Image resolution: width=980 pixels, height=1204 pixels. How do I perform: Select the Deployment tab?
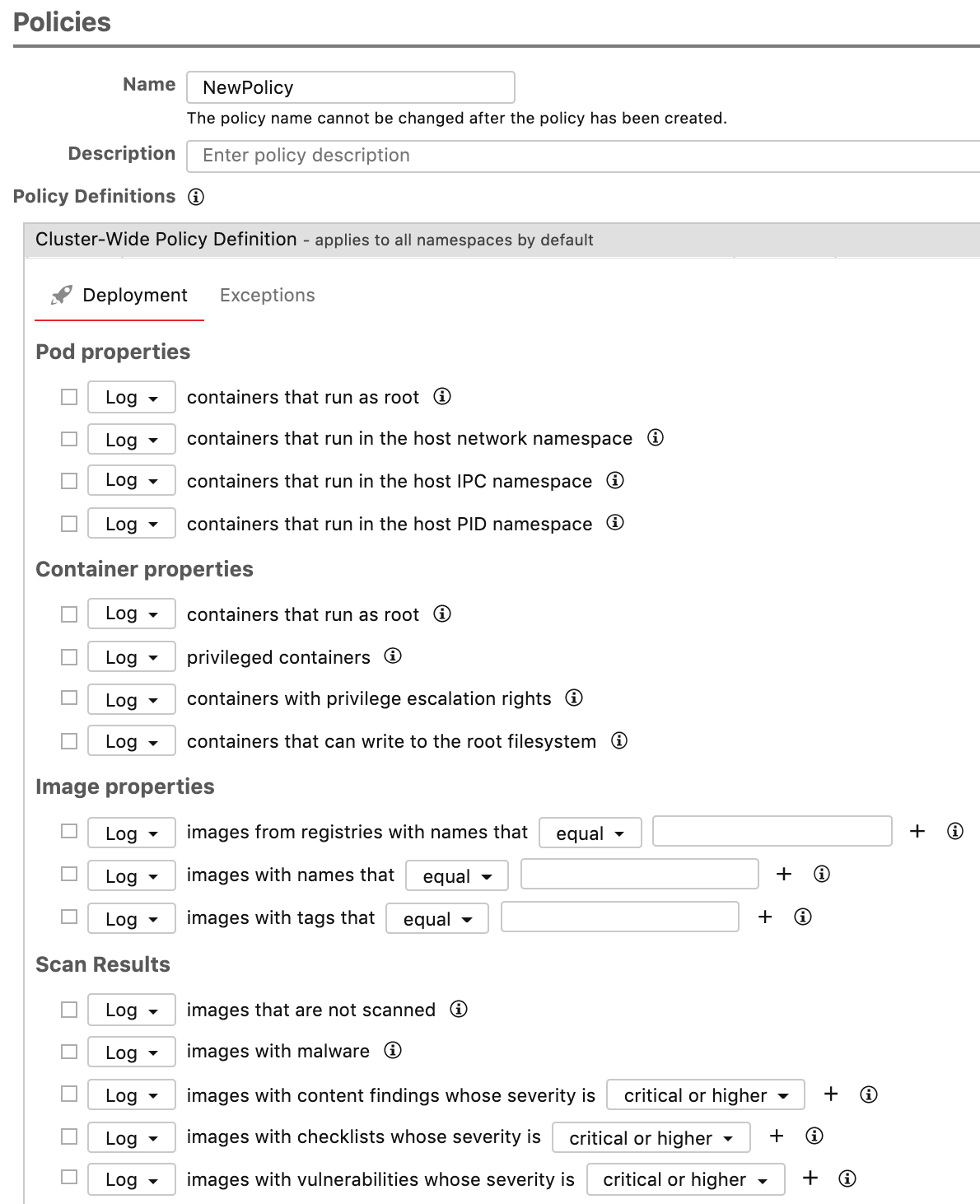[119, 295]
